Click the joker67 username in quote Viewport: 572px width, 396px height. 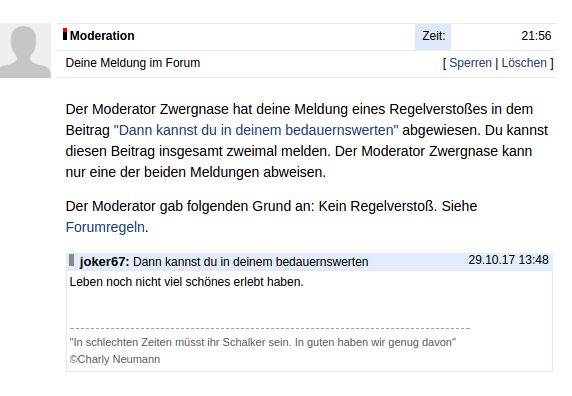(104, 262)
